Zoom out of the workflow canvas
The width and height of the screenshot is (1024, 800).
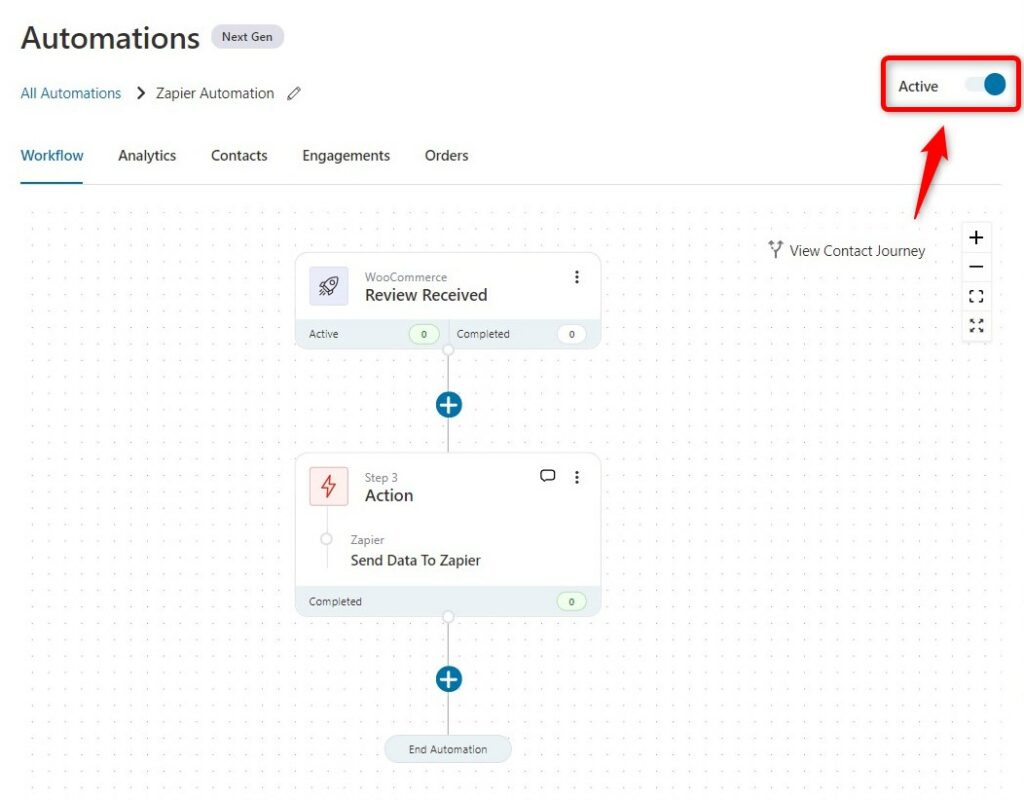tap(976, 266)
